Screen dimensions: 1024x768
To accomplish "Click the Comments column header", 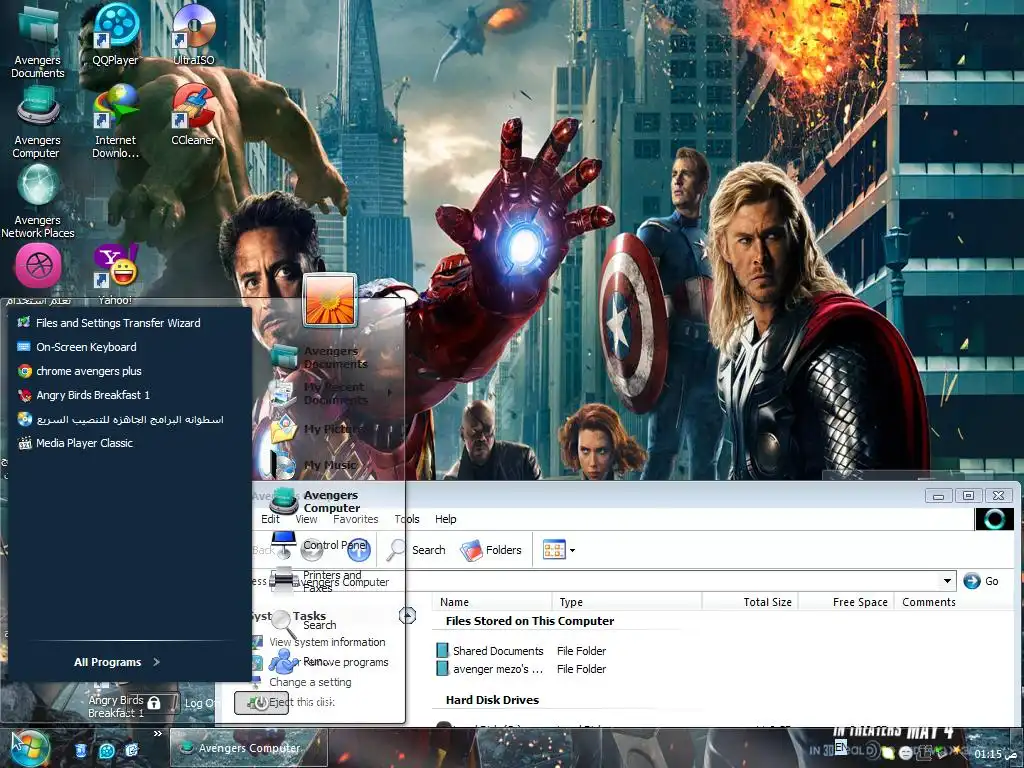I will click(929, 601).
